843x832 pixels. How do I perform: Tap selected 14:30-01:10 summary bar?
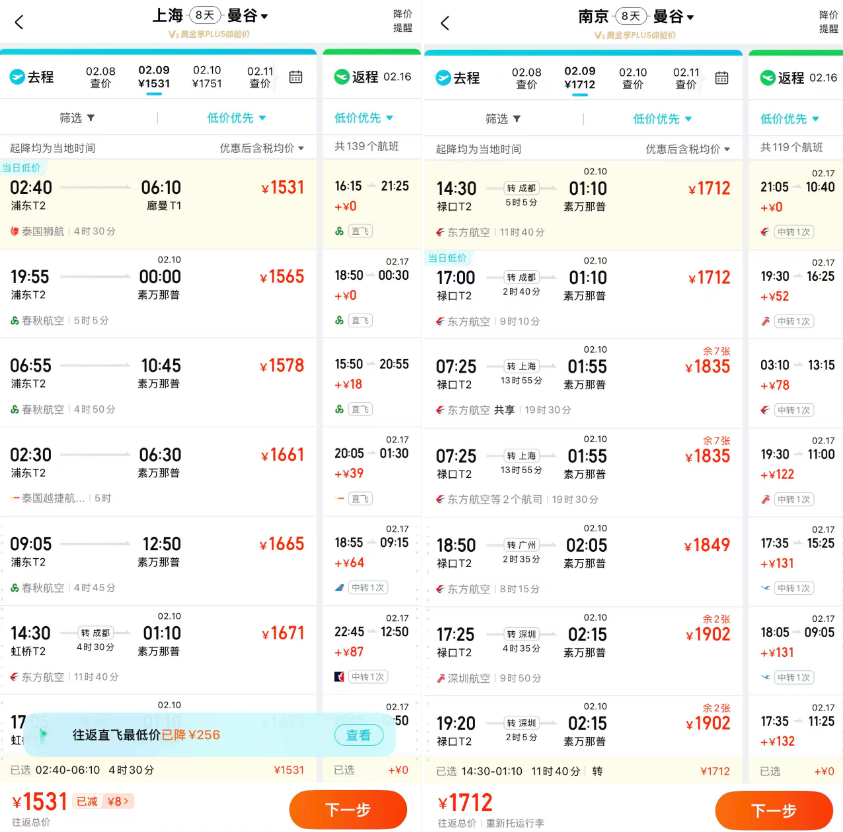[x=583, y=771]
